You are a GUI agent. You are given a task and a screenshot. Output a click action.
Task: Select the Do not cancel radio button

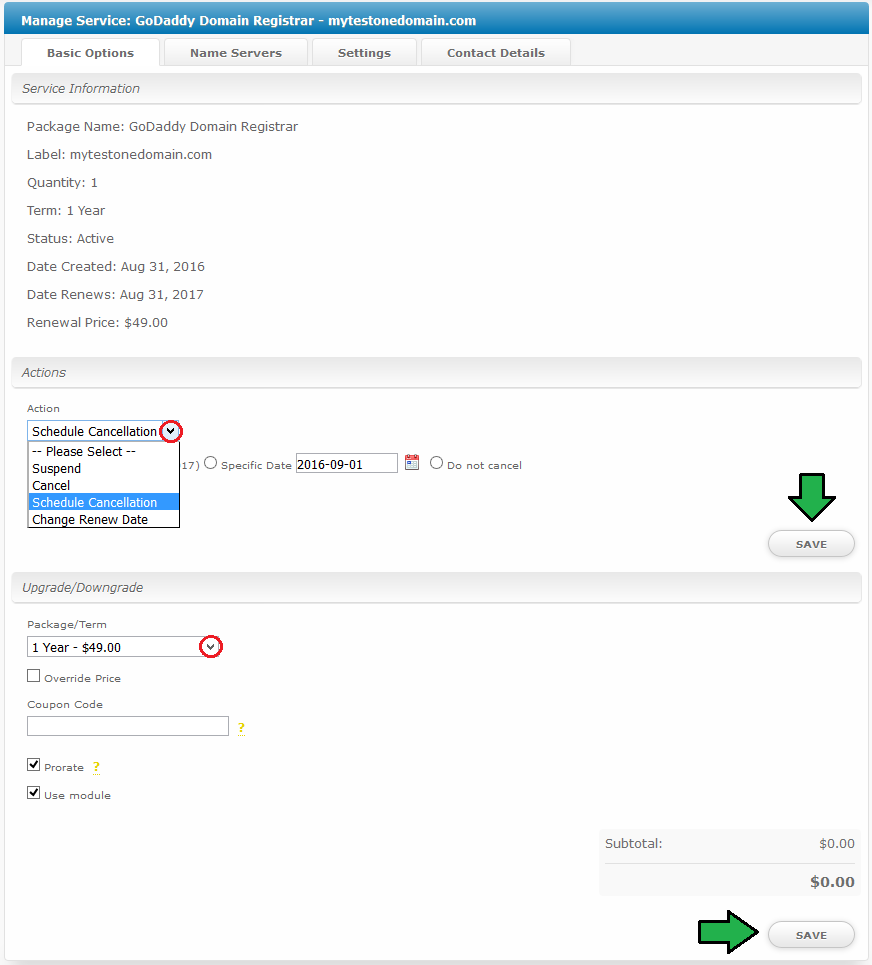pyautogui.click(x=436, y=463)
